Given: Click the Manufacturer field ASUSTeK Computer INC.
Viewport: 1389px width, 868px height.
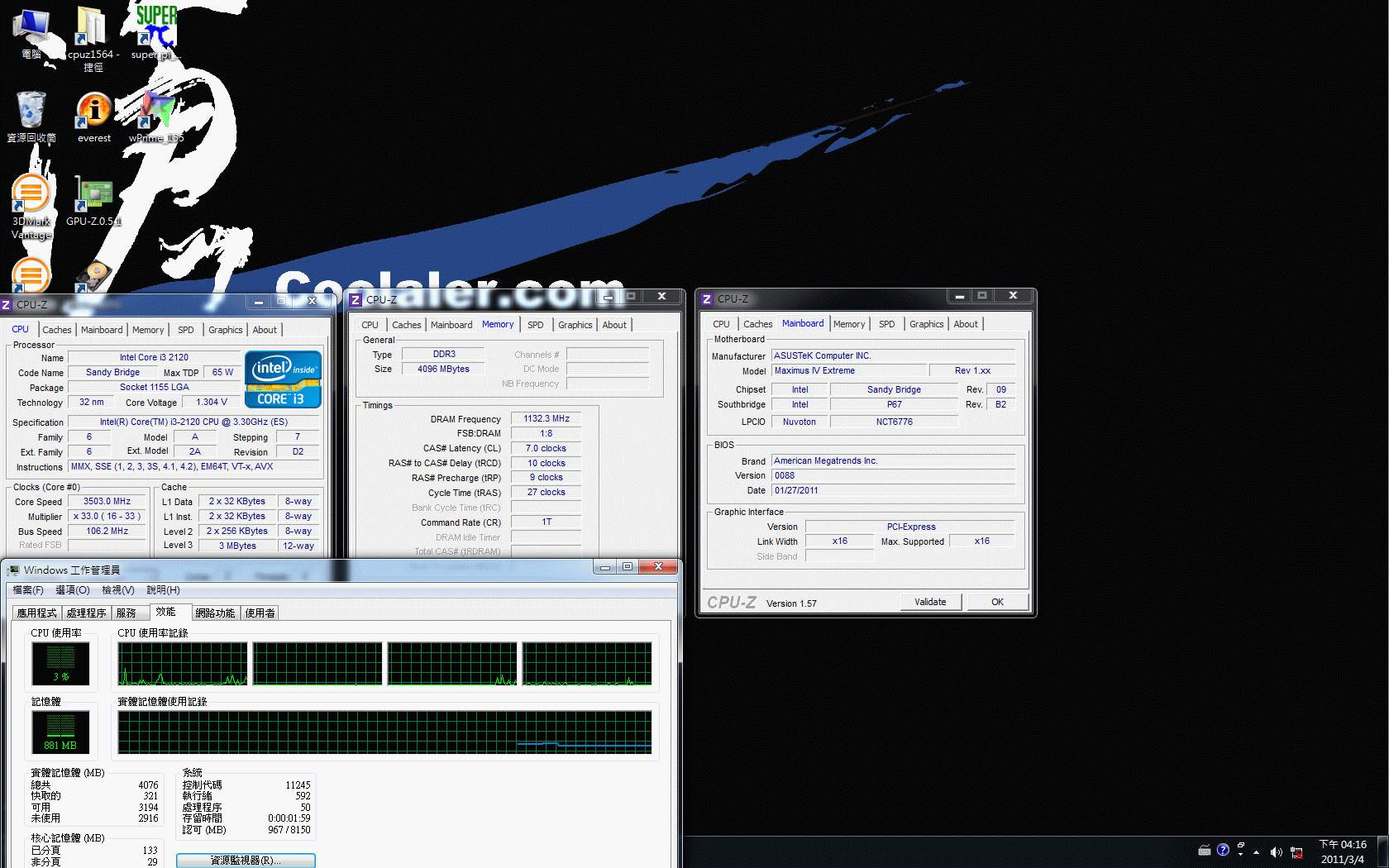Looking at the screenshot, I should point(893,356).
